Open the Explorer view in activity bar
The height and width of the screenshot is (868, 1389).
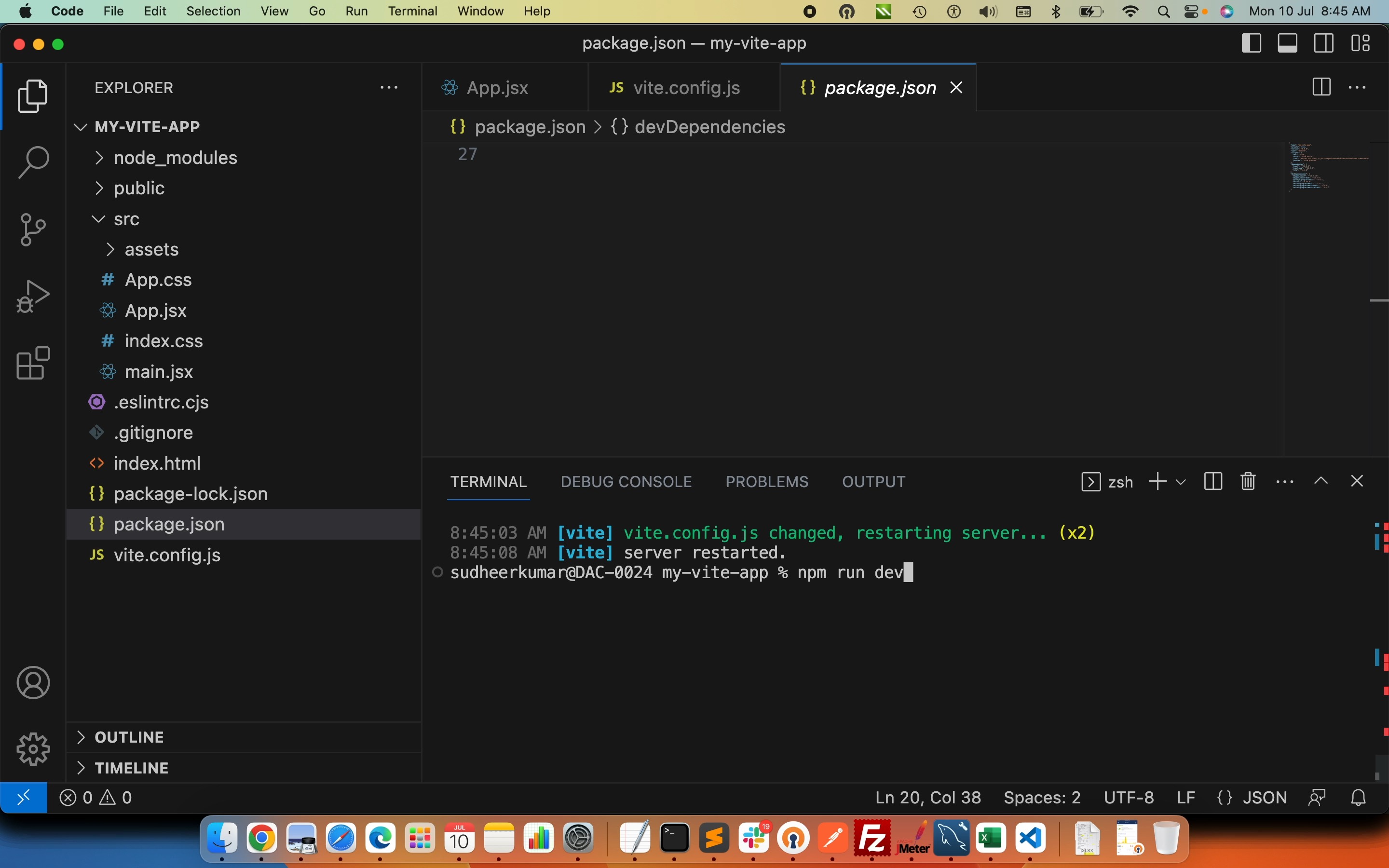point(33,96)
